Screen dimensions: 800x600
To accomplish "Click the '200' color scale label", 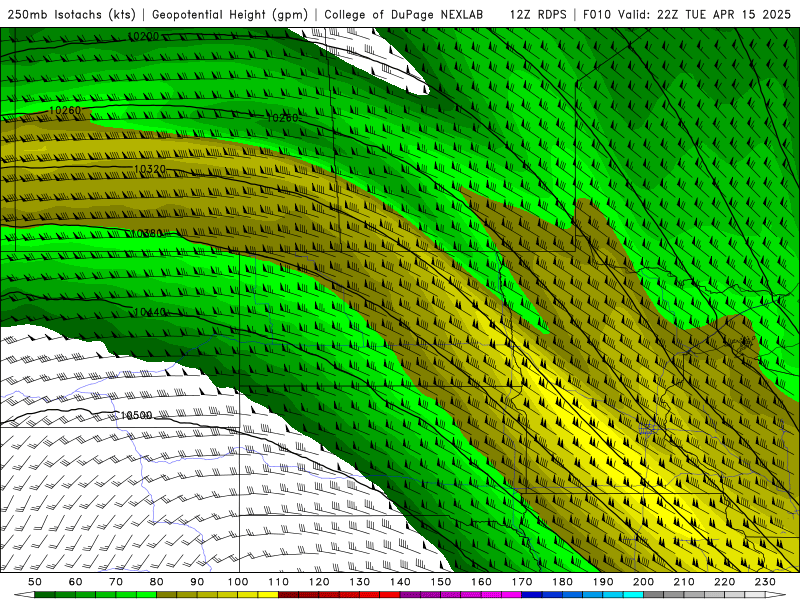I will click(x=644, y=582).
